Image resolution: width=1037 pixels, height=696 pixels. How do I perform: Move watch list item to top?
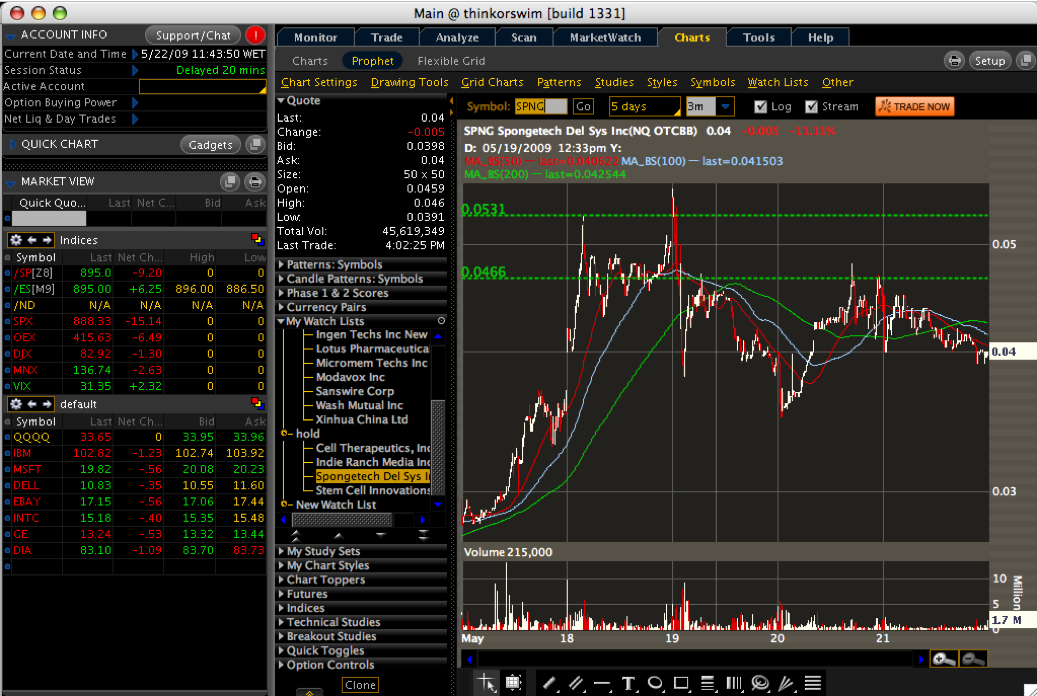(296, 535)
